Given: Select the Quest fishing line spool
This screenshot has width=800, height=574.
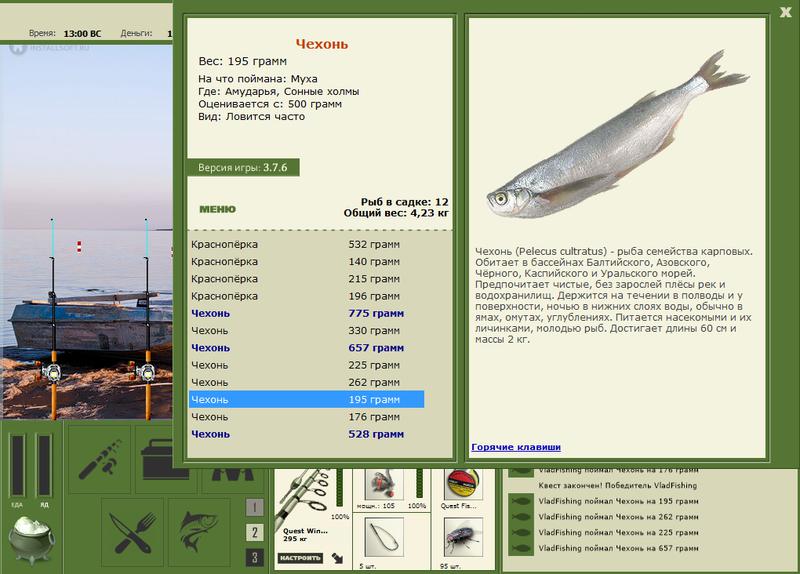Looking at the screenshot, I should (x=462, y=484).
